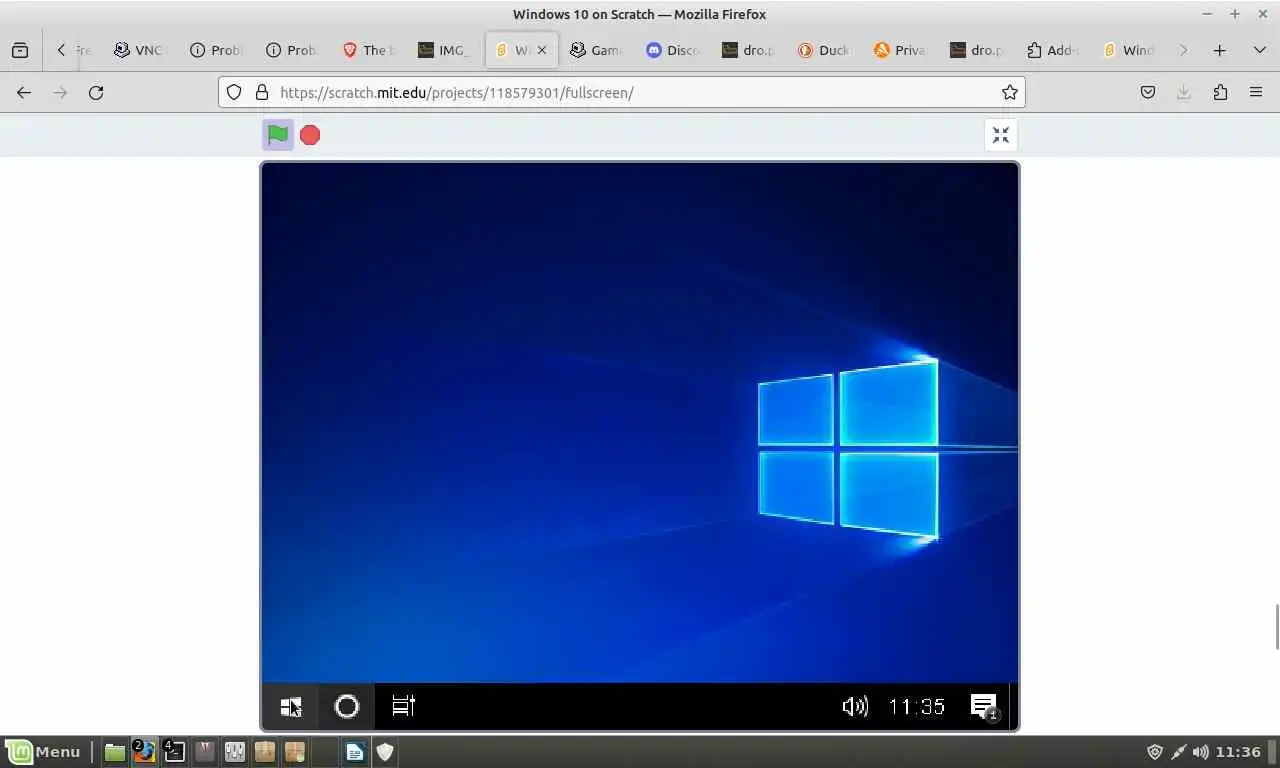Open Firefox View at tab bar start
The image size is (1280, 768).
(x=20, y=50)
